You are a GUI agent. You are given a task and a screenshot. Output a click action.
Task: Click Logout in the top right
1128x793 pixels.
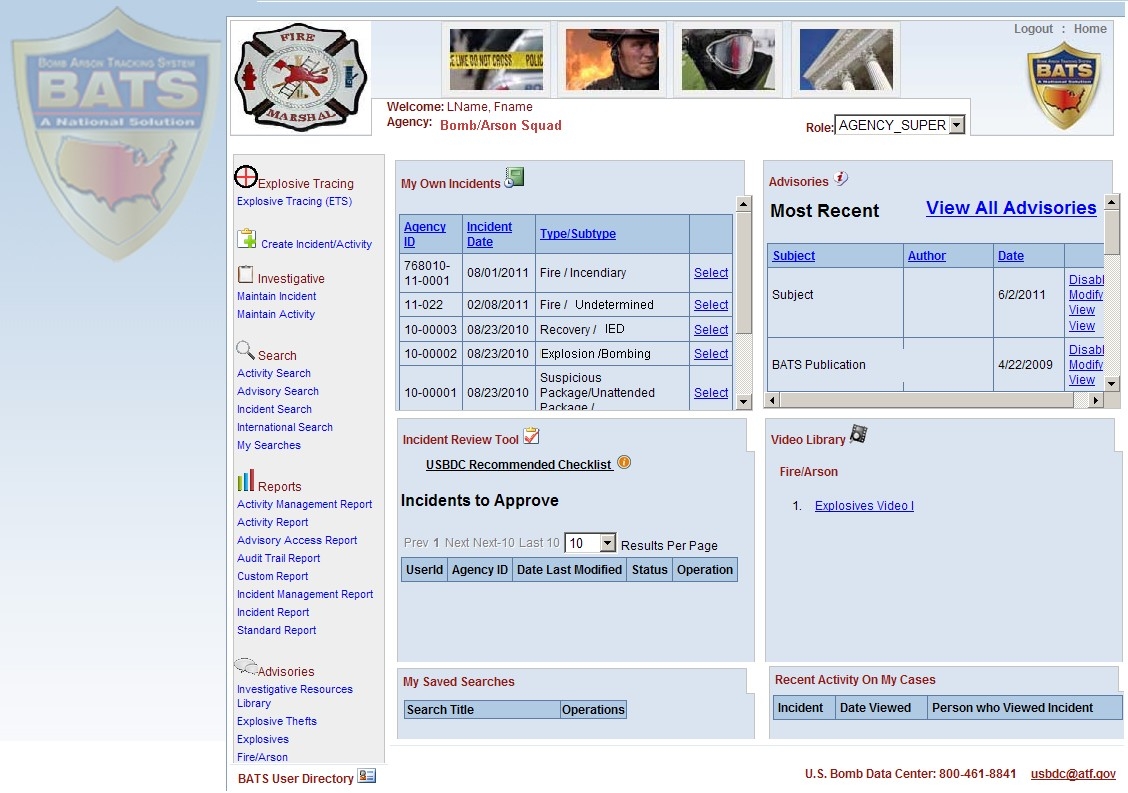(x=1033, y=29)
